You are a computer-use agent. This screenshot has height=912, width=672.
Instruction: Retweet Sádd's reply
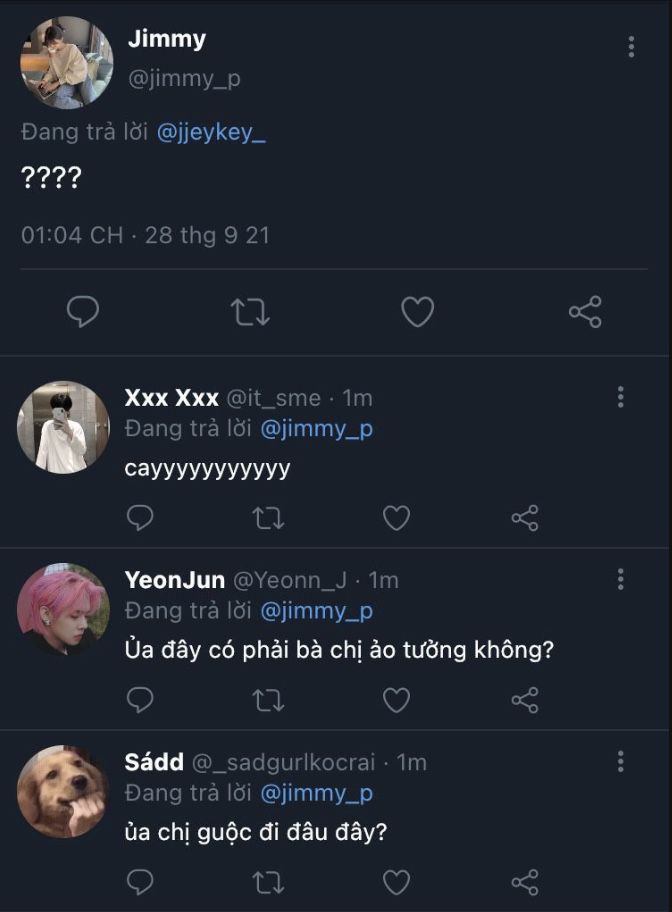click(x=269, y=882)
